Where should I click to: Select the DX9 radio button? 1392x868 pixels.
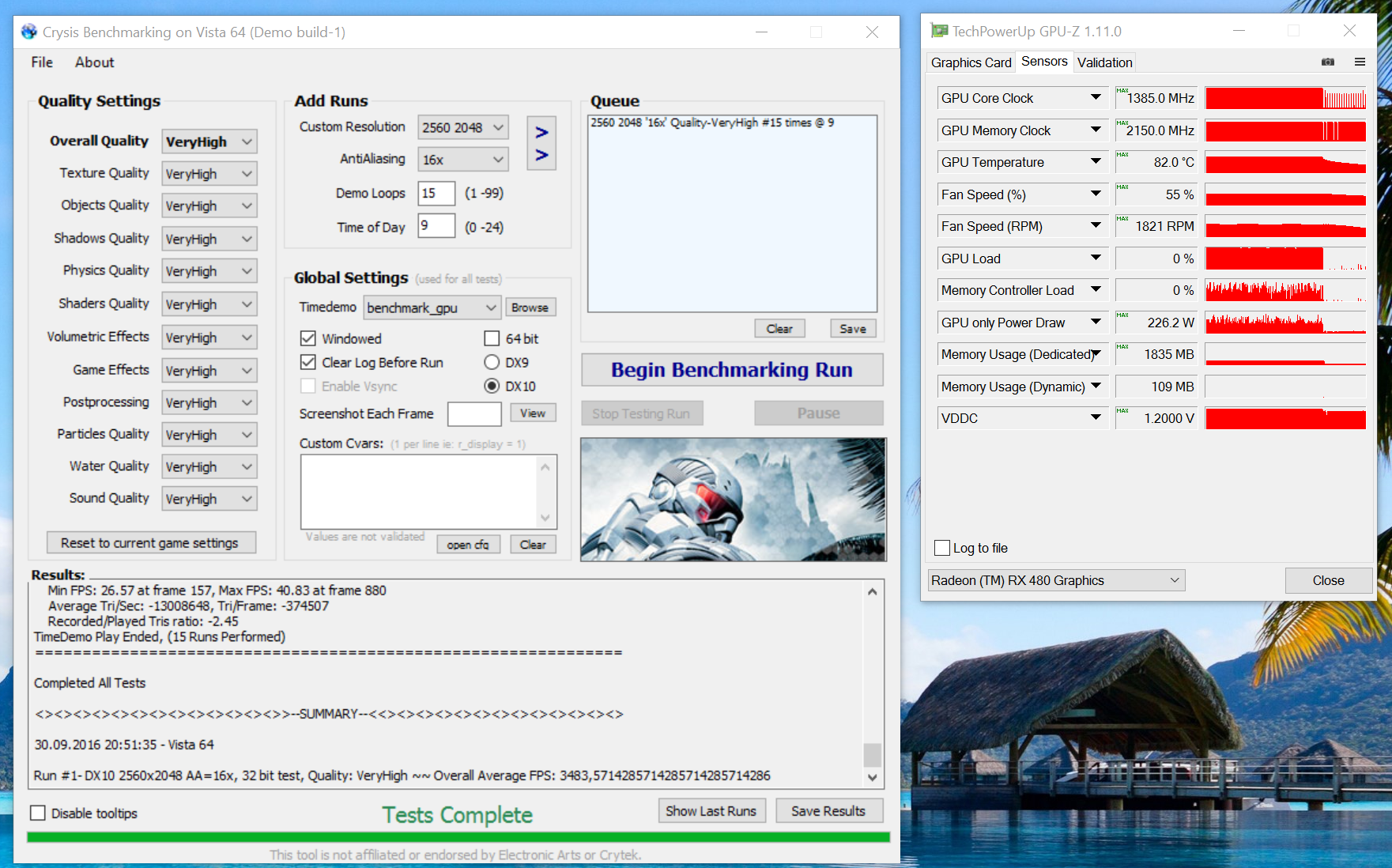coord(492,362)
